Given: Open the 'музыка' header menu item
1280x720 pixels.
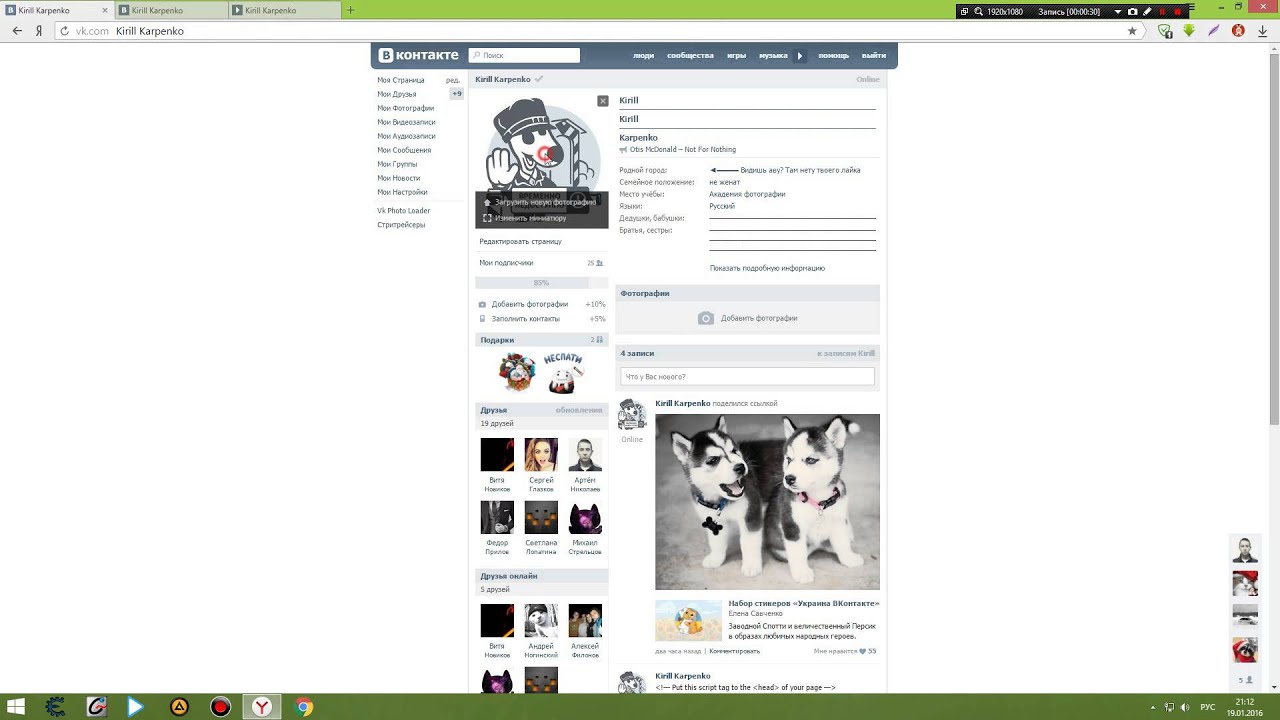Looking at the screenshot, I should (773, 56).
